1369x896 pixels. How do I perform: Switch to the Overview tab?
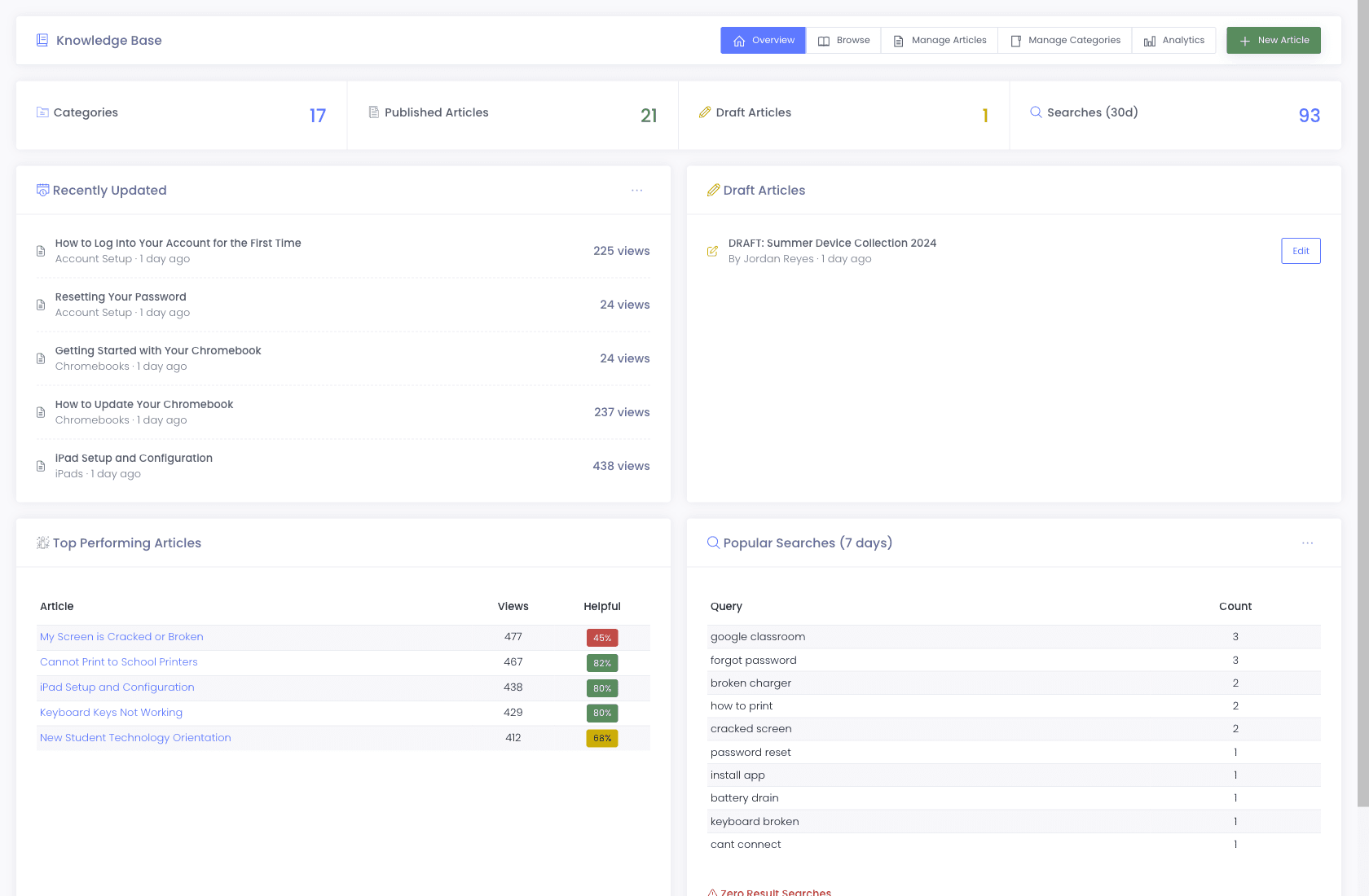[x=764, y=41]
